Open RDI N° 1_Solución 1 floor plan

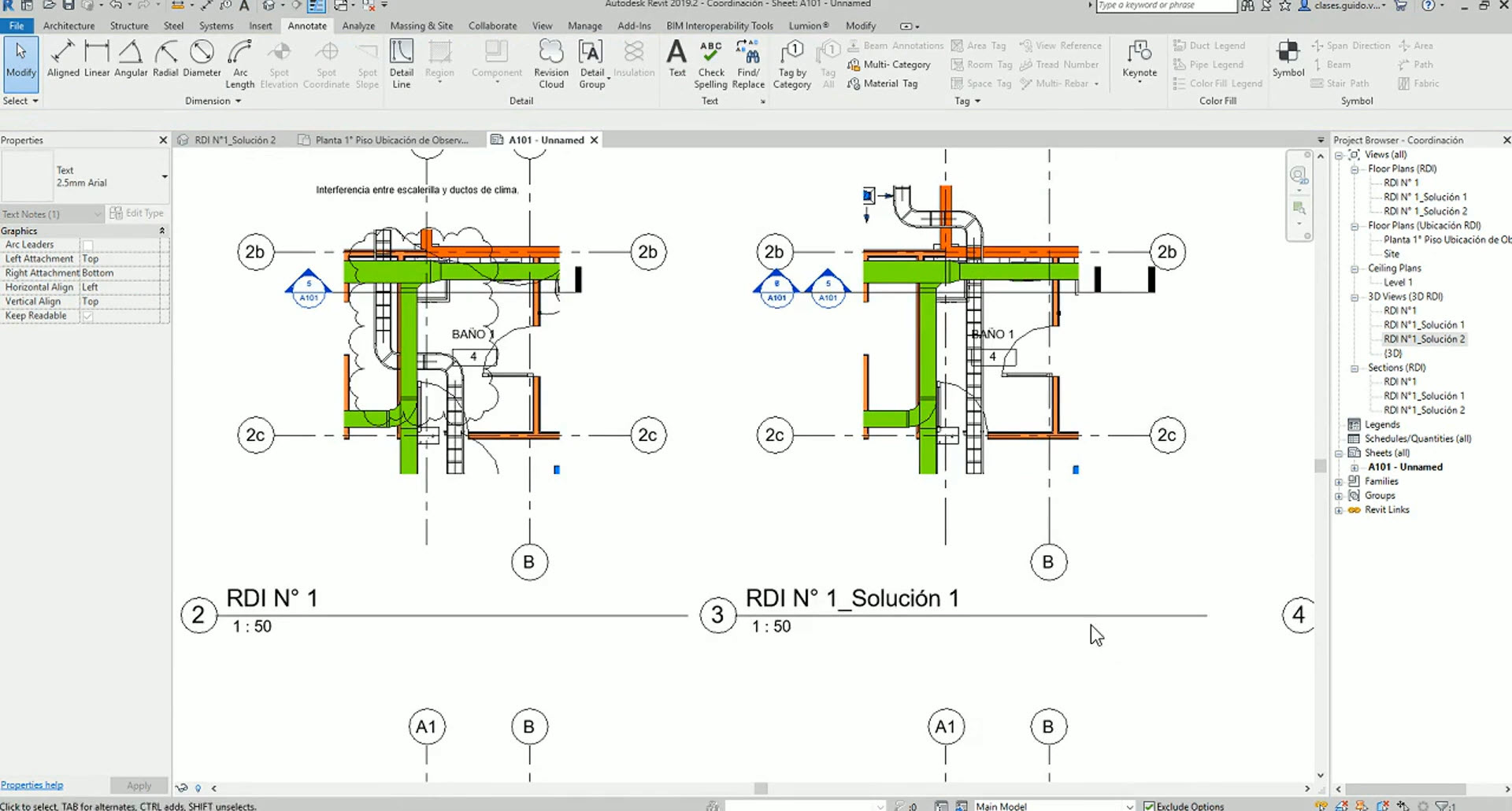pos(1425,197)
